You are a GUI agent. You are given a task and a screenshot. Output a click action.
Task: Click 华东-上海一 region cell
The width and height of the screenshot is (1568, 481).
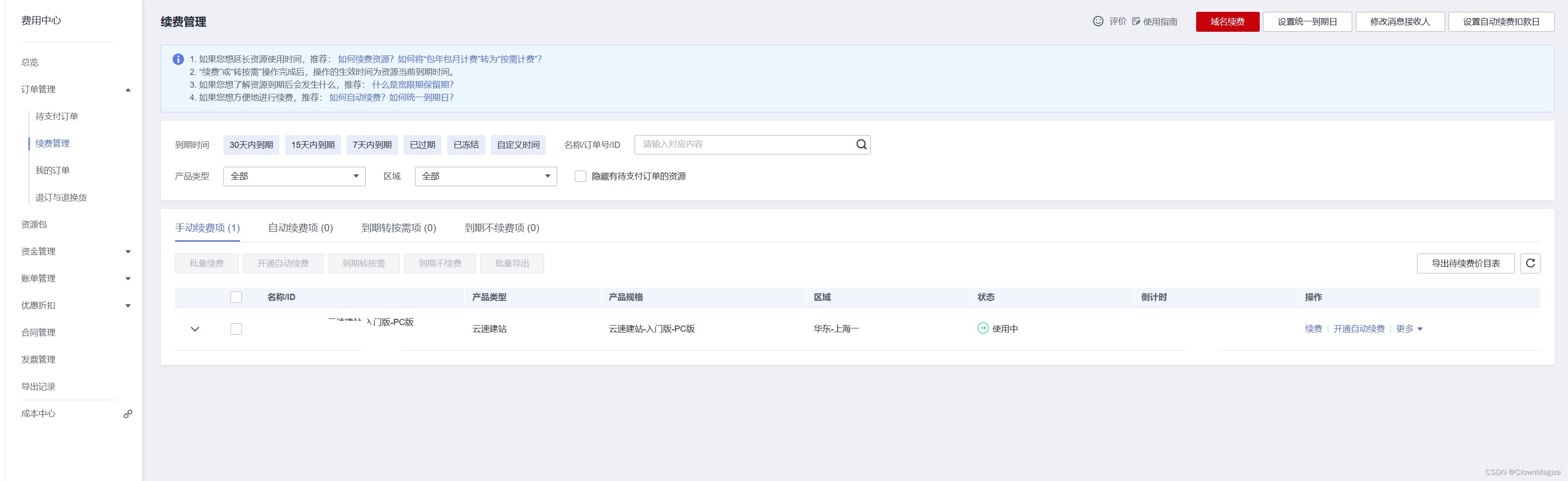(836, 328)
